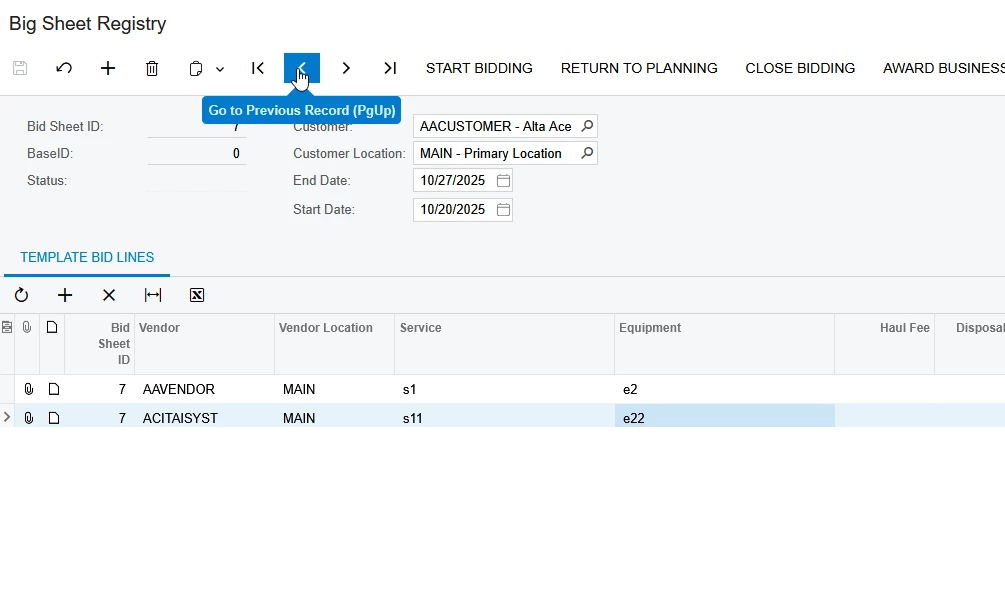
Task: Undo changes with the Cancel arrow icon
Action: (x=63, y=68)
